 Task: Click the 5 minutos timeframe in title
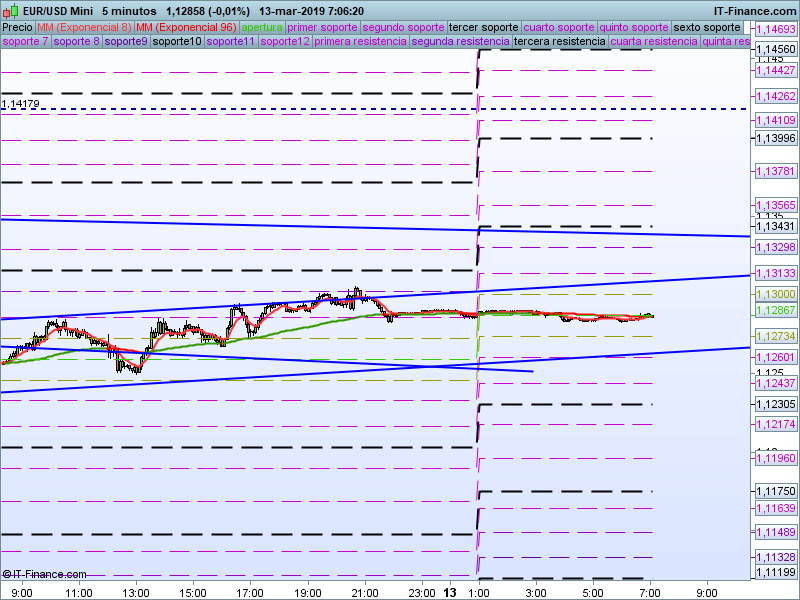coord(129,10)
